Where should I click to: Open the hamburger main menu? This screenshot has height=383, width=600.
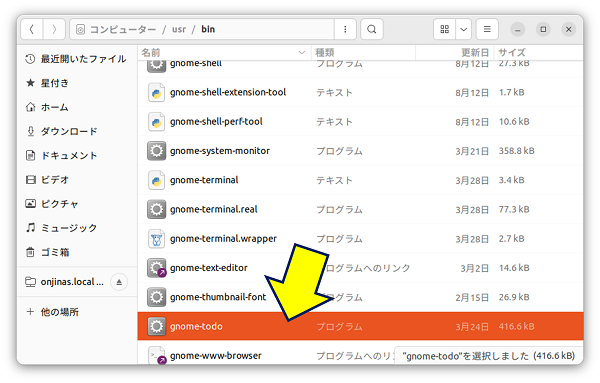tap(487, 29)
